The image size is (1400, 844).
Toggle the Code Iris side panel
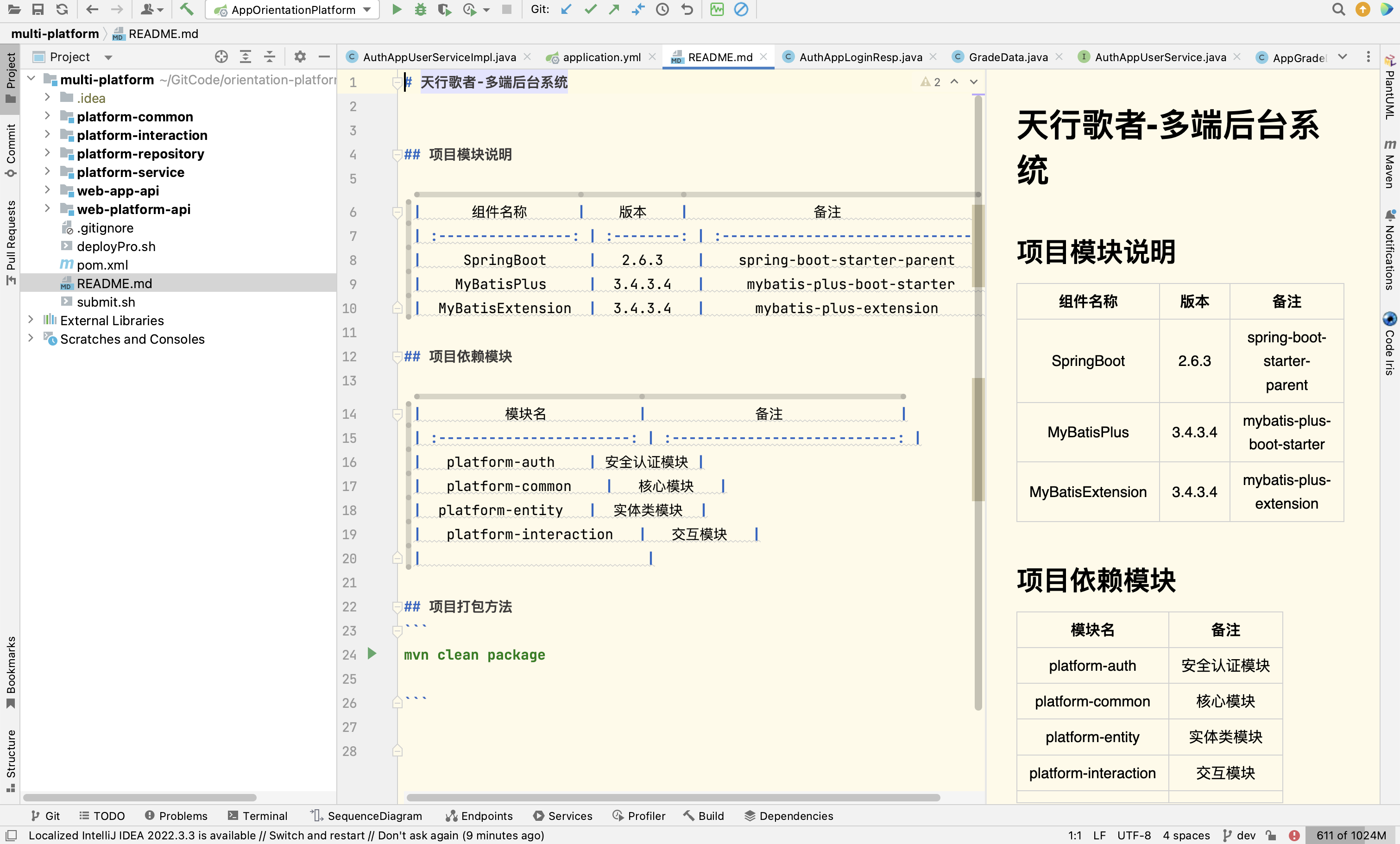coord(1390,344)
